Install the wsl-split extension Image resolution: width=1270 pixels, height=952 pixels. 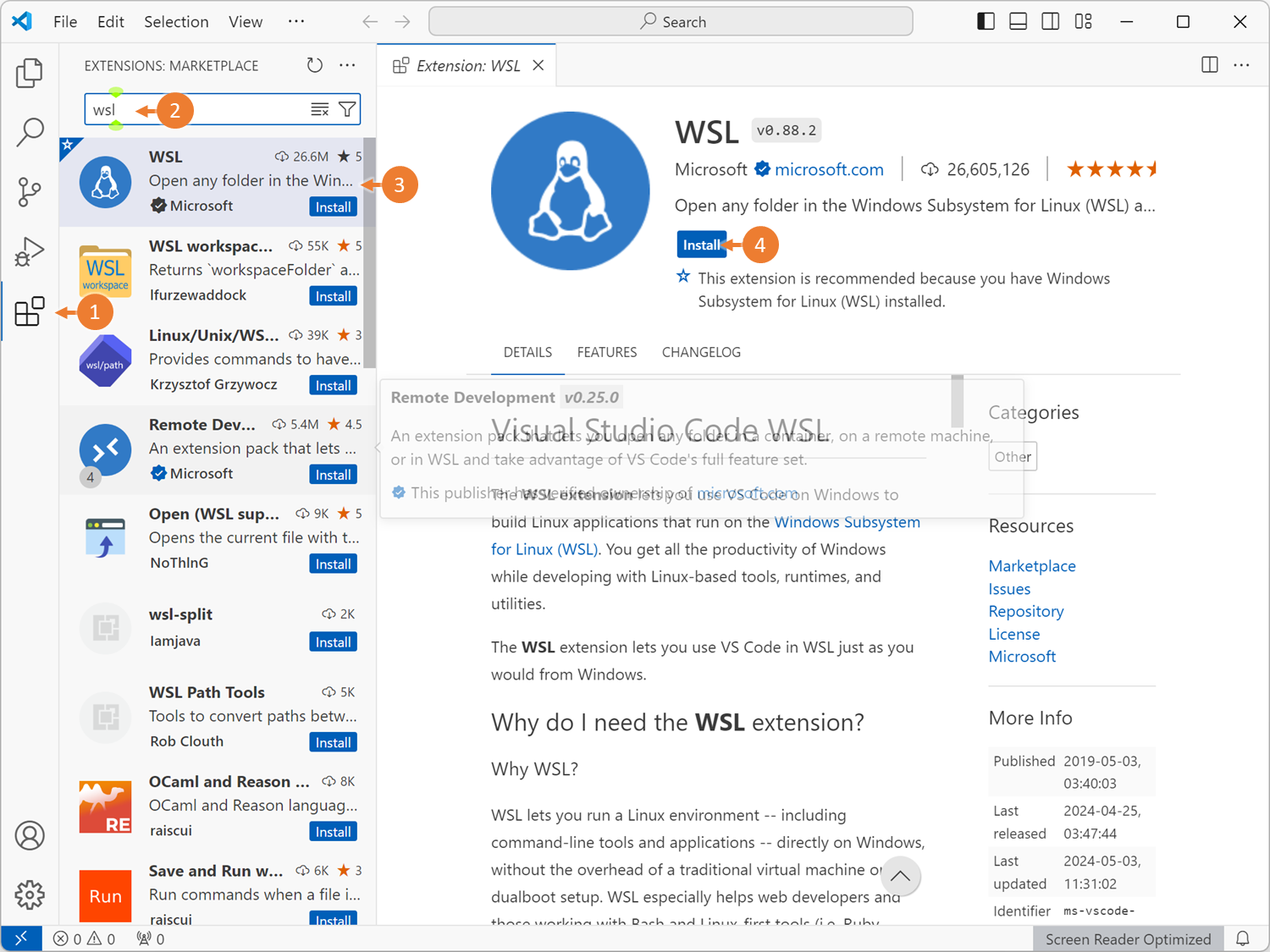tap(334, 642)
